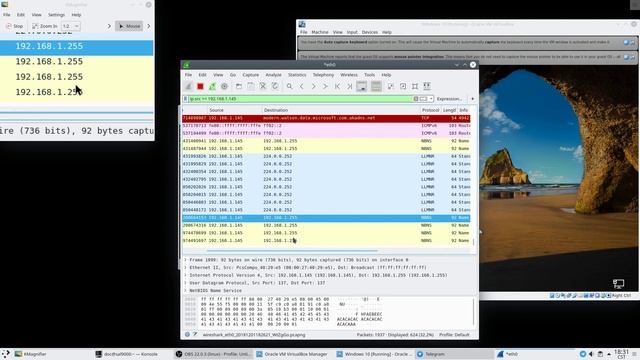Save the capture file icon in Wireshark toolbar

pyautogui.click(x=251, y=86)
